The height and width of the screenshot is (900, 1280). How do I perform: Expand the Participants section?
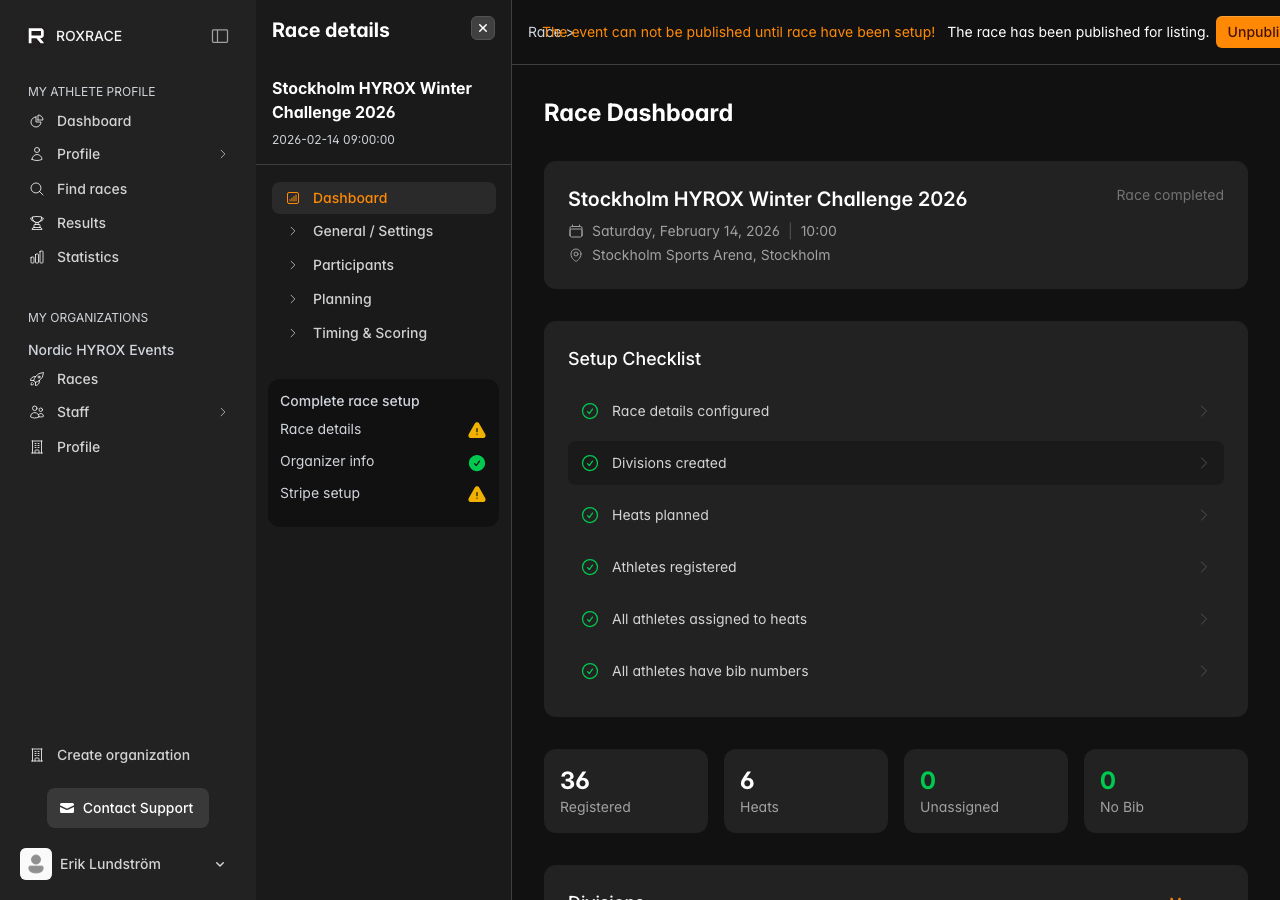[384, 265]
